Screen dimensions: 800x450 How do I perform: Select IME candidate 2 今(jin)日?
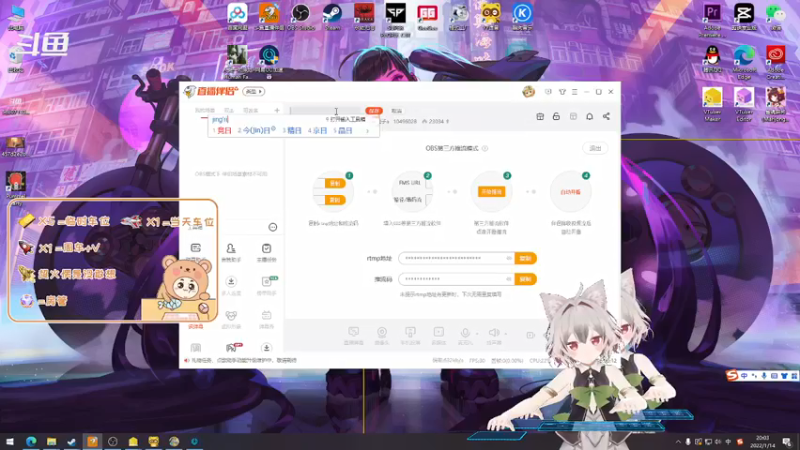(257, 131)
